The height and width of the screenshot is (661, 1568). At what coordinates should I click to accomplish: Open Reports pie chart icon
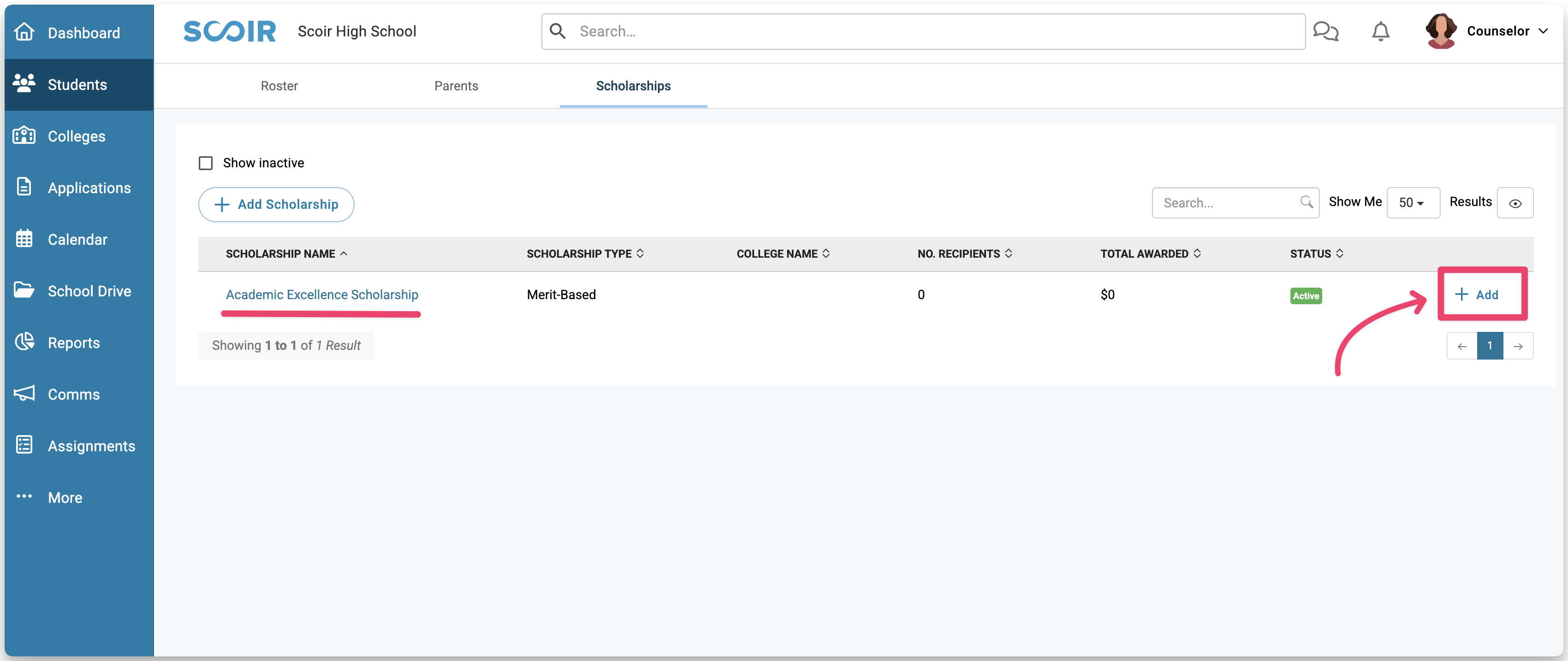pyautogui.click(x=24, y=342)
